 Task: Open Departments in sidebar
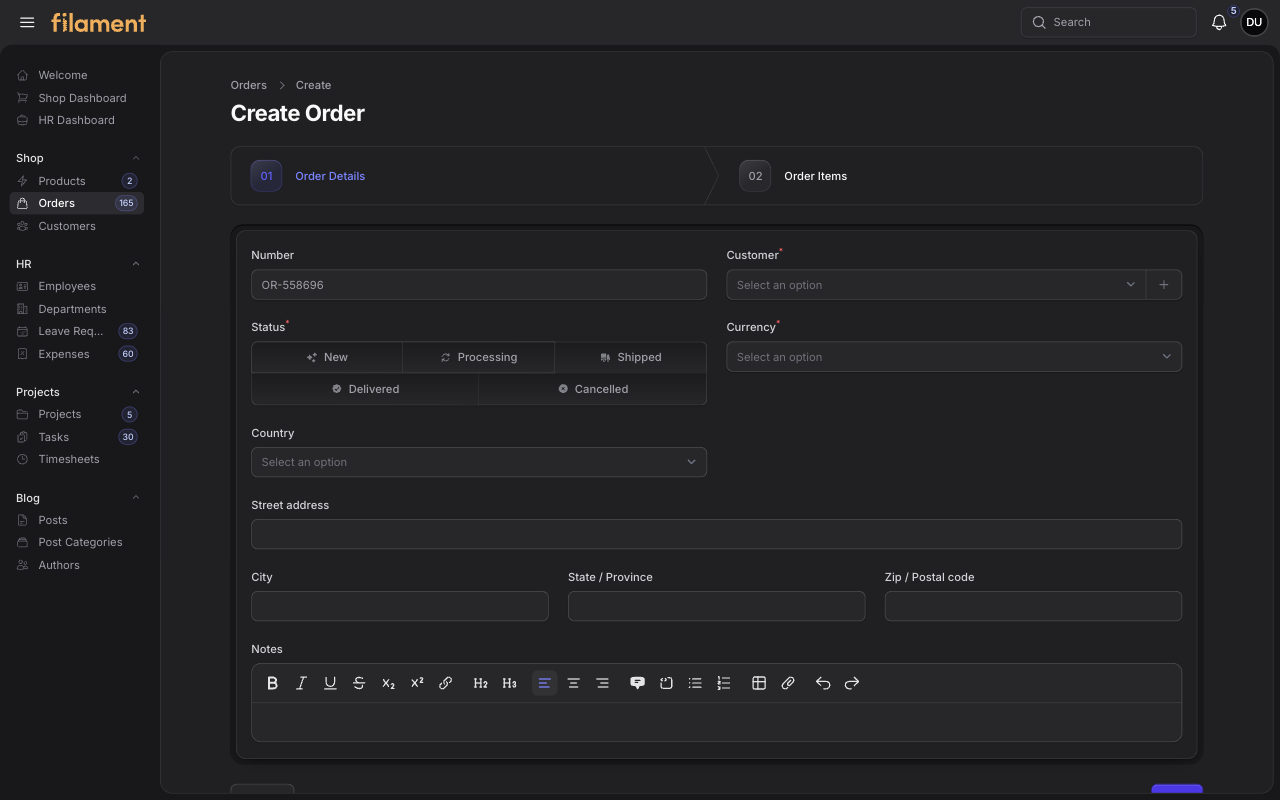click(x=77, y=309)
